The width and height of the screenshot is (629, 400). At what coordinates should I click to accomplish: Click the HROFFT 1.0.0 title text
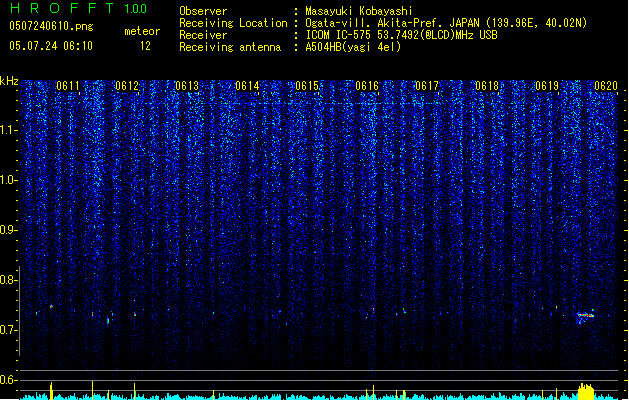coord(79,8)
